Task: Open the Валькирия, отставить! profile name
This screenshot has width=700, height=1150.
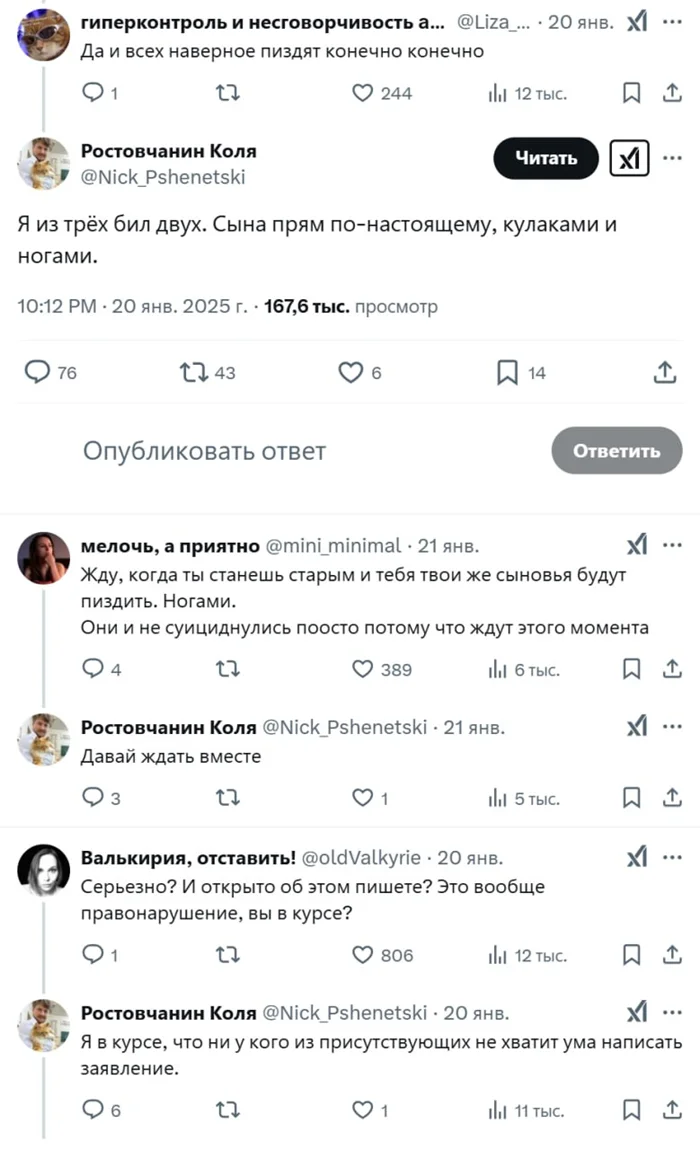Action: tap(187, 858)
